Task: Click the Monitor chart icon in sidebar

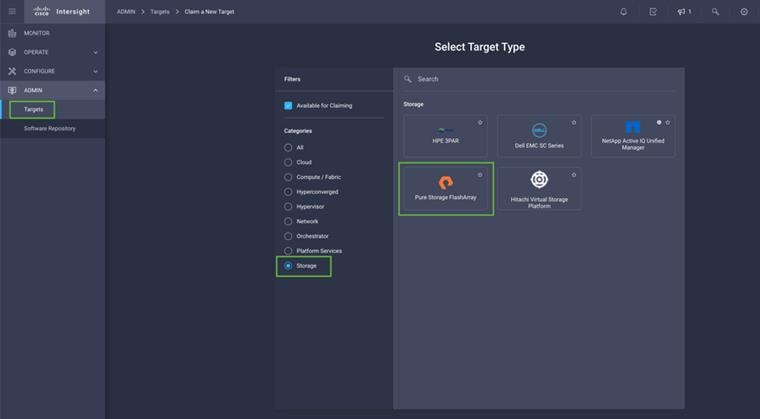Action: 12,33
